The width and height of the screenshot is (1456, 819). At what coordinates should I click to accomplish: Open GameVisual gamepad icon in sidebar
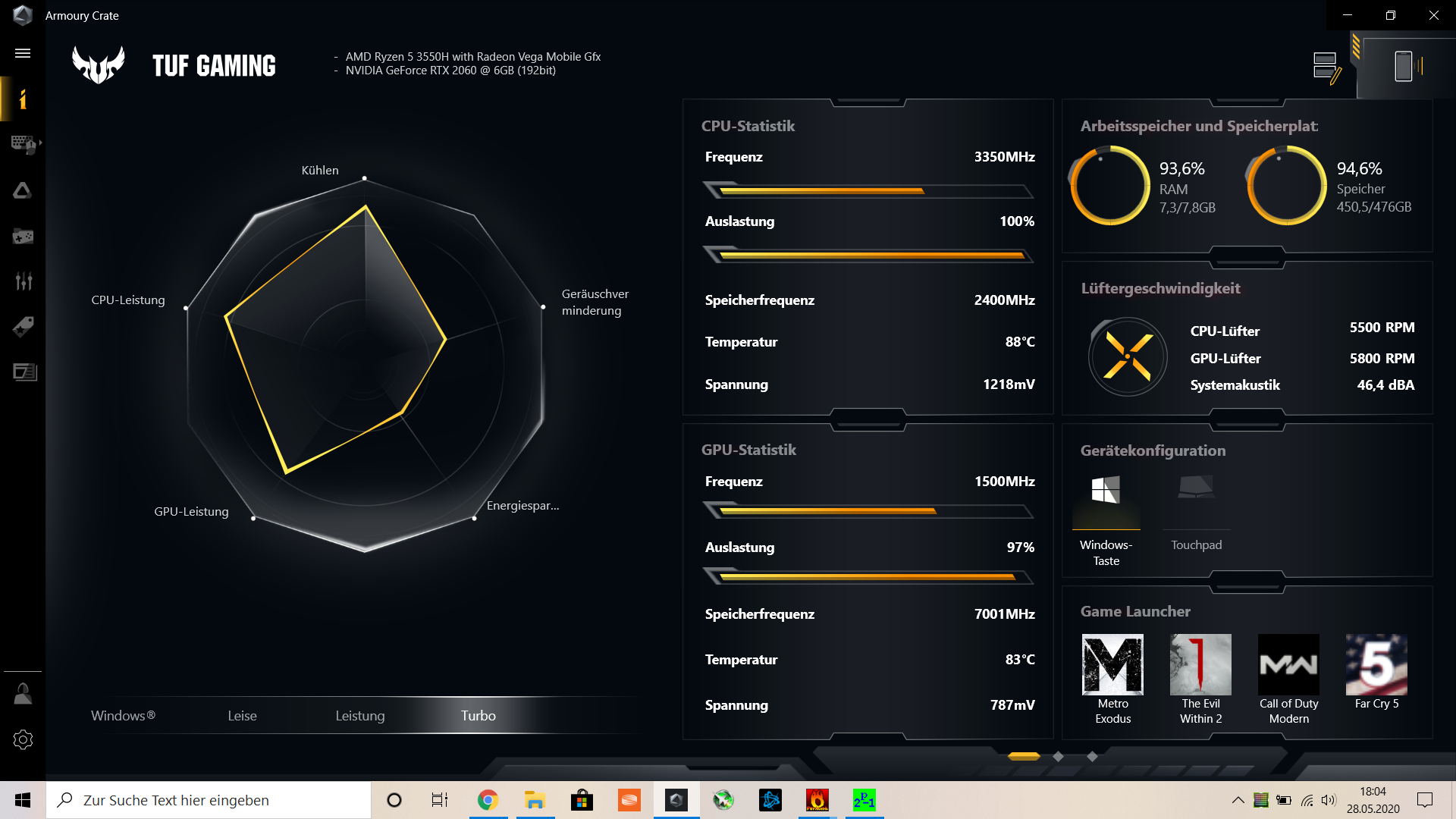[23, 237]
